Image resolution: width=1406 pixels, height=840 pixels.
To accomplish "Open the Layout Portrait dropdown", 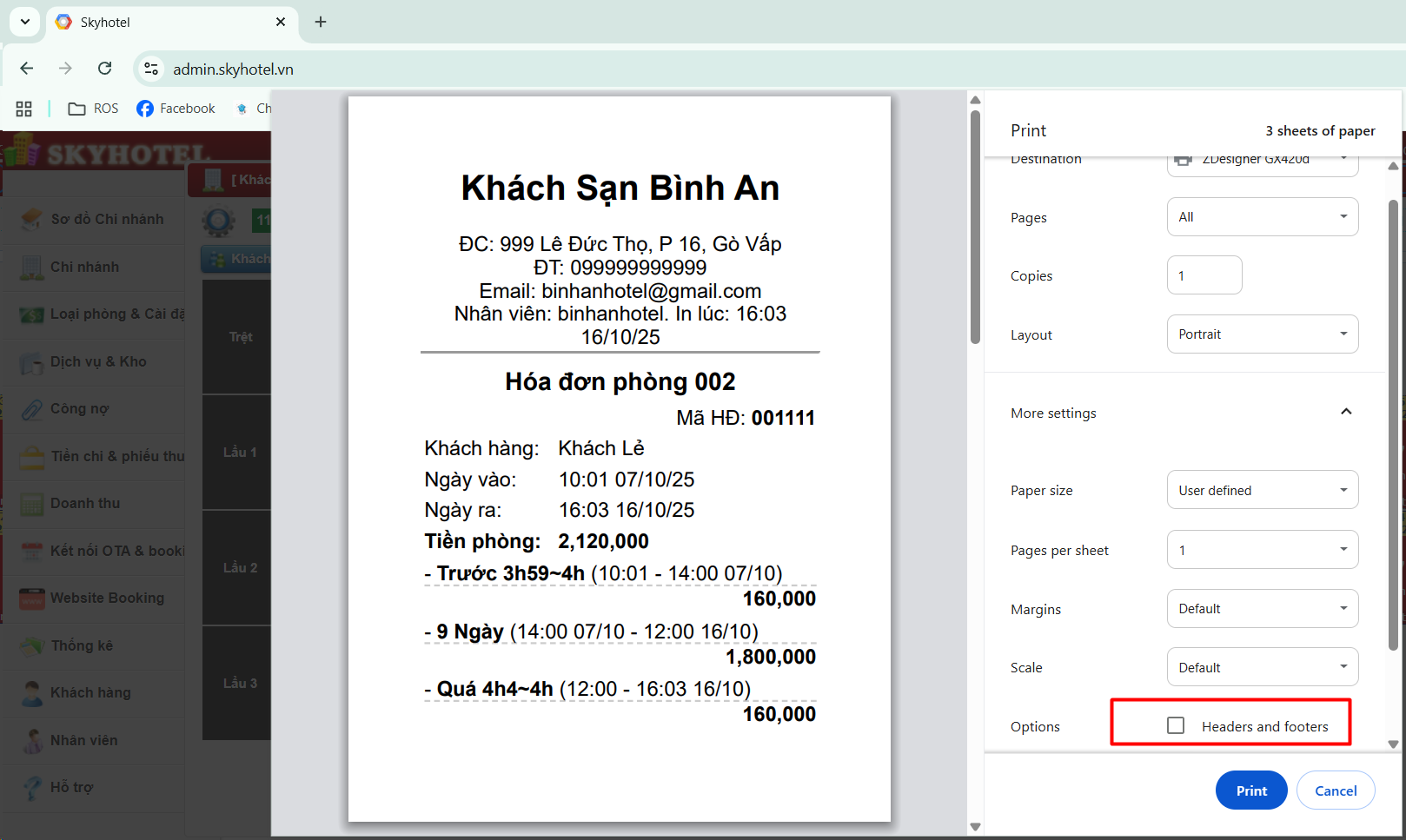I will pos(1262,334).
